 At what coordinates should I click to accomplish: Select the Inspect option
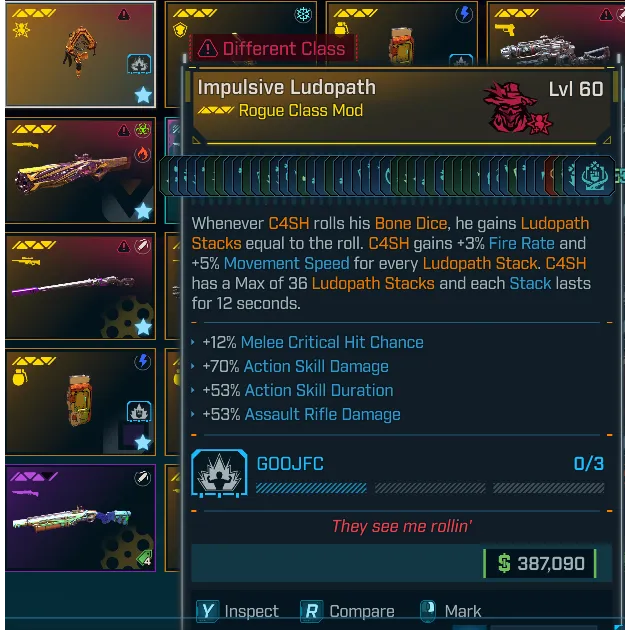tap(237, 611)
